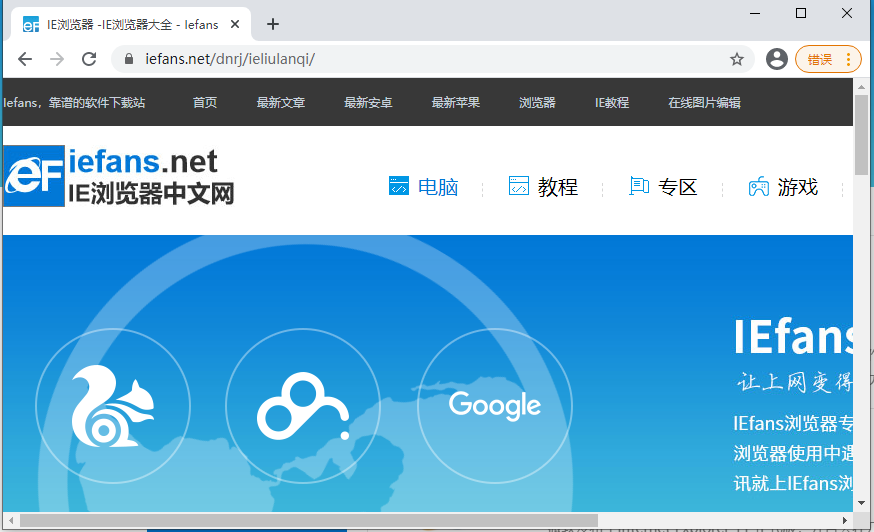Open the Chrome profile avatar

pyautogui.click(x=776, y=59)
